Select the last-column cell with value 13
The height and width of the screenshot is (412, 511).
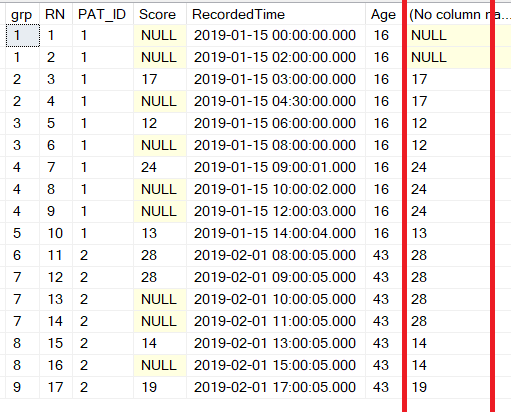click(448, 233)
